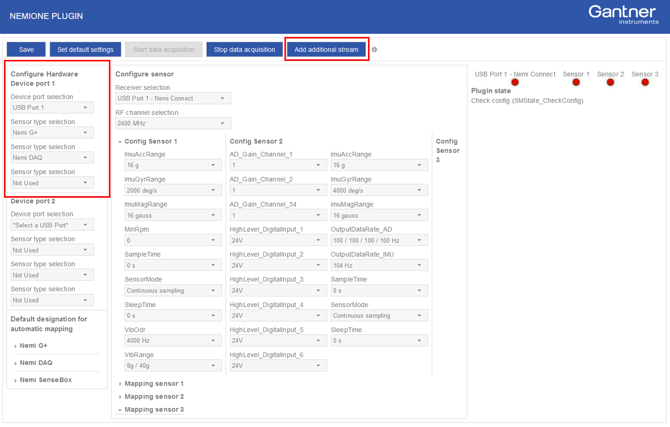Open the Nemi DAQ sensor type dropdown
The image size is (670, 427).
52,158
